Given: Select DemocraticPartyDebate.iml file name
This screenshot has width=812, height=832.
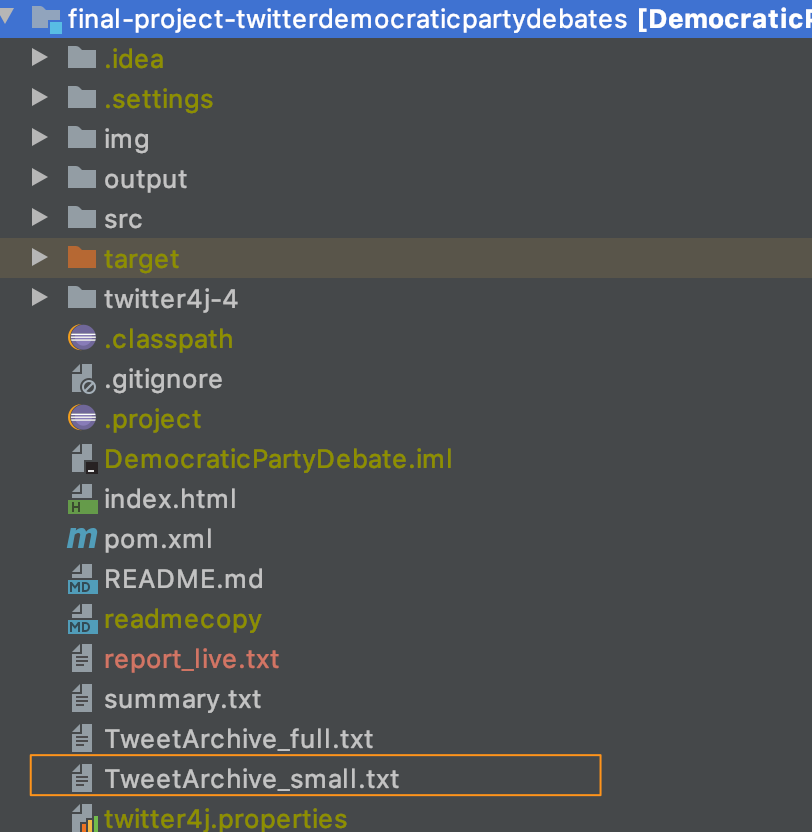Looking at the screenshot, I should pos(278,460).
